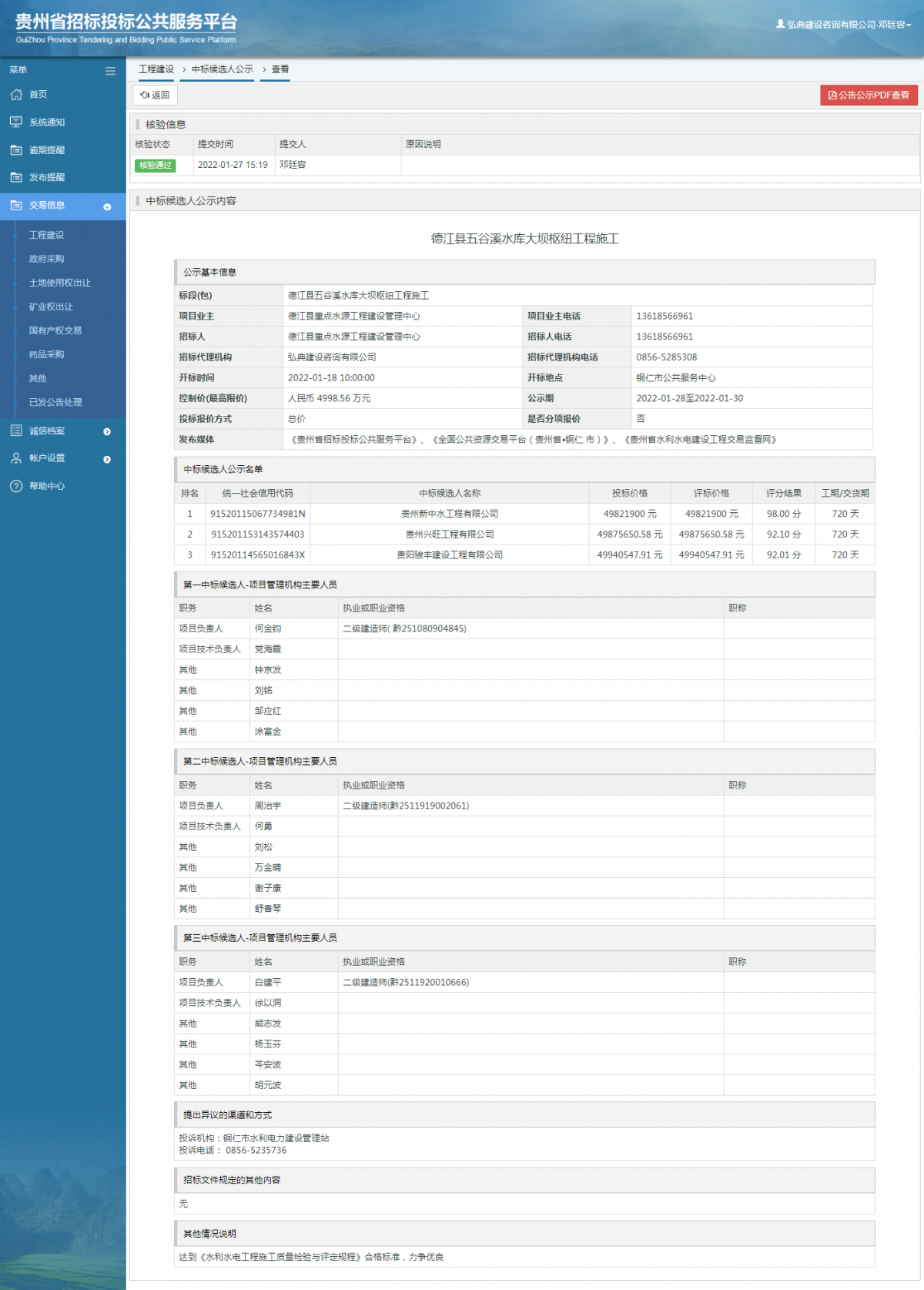Click the 逾期提醒 sidebar icon

coord(16,150)
